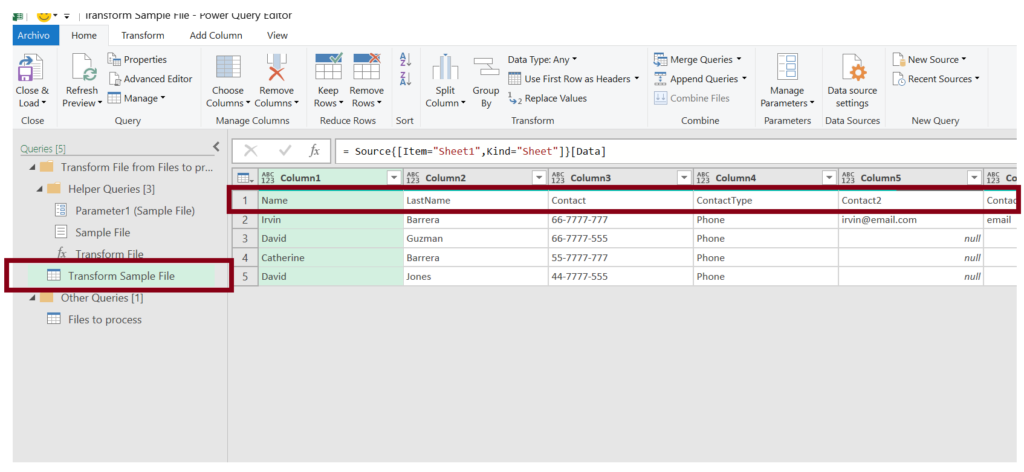The image size is (1024, 472).
Task: Open the Column3 filter dropdown
Action: (x=684, y=178)
